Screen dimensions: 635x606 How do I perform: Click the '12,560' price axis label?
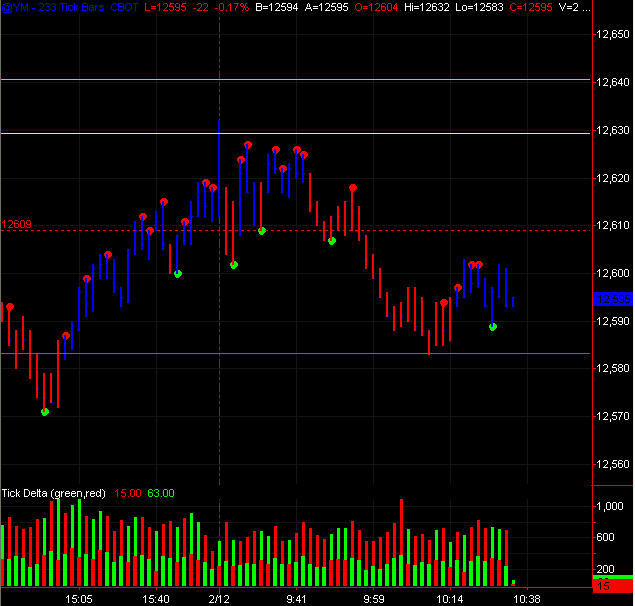[x=613, y=464]
